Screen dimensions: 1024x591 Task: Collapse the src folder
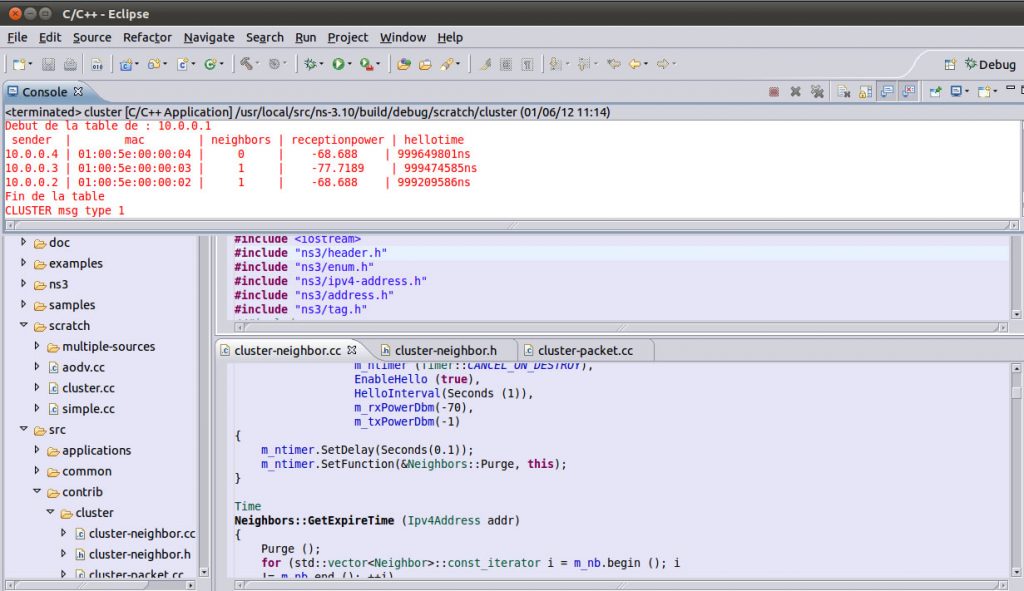click(x=24, y=430)
